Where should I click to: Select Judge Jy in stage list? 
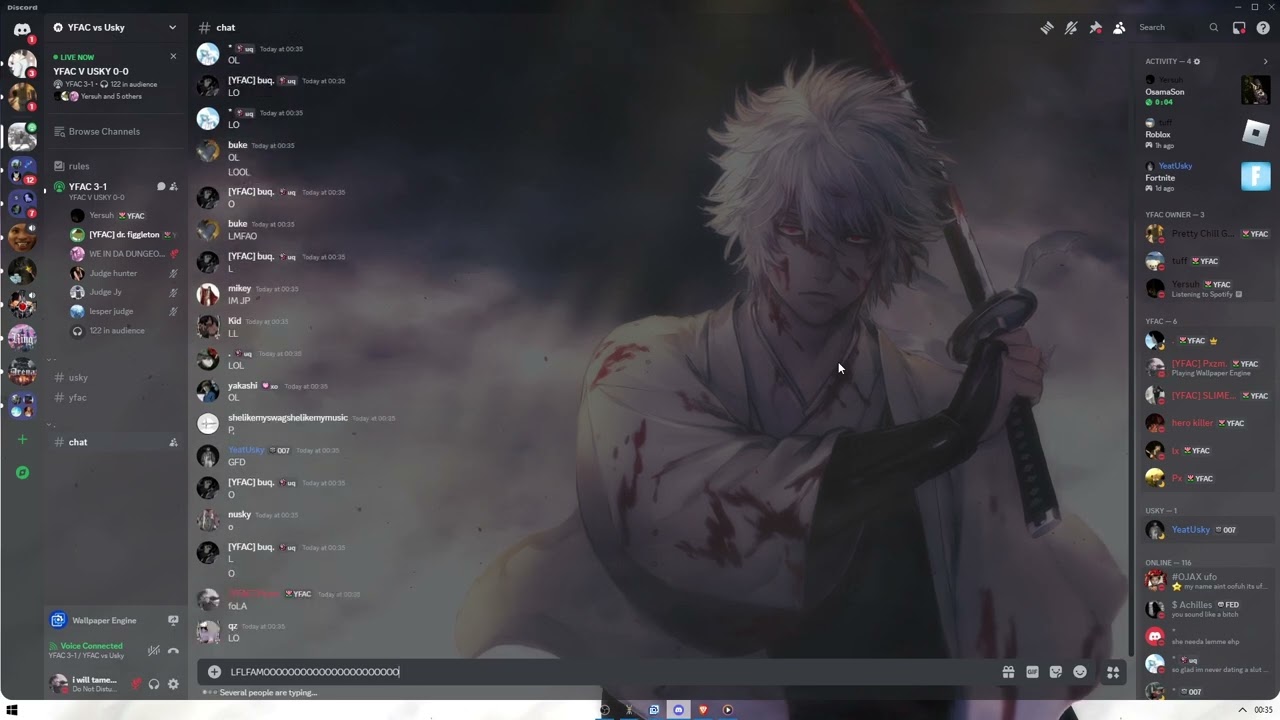[124, 292]
